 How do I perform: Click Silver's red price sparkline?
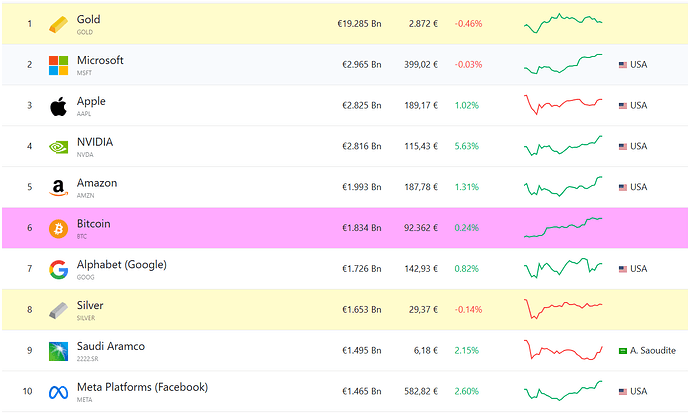click(563, 309)
